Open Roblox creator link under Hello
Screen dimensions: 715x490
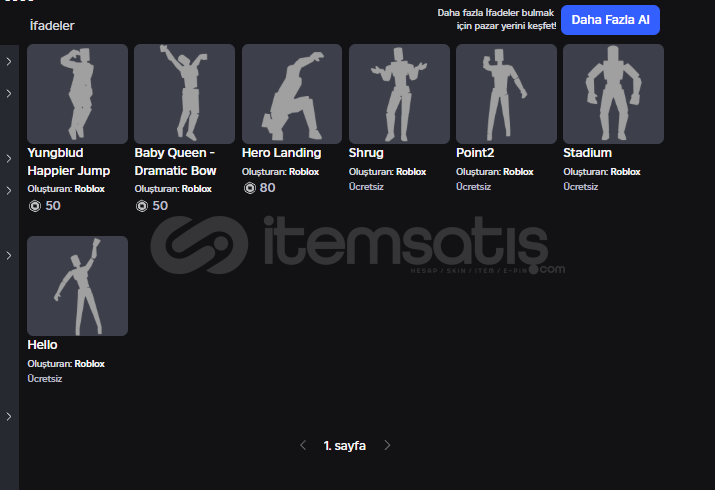point(90,364)
